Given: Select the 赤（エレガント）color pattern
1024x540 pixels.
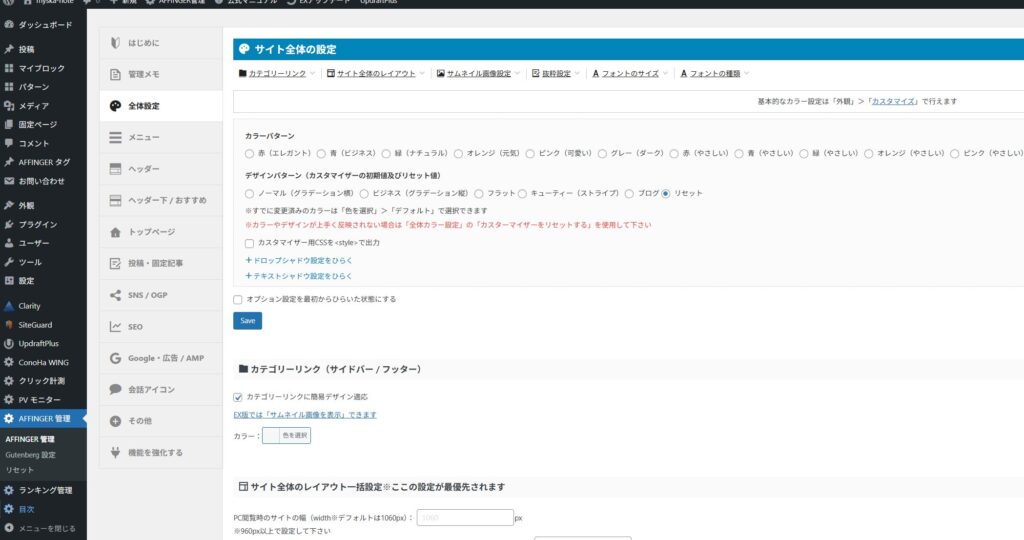Looking at the screenshot, I should [249, 153].
